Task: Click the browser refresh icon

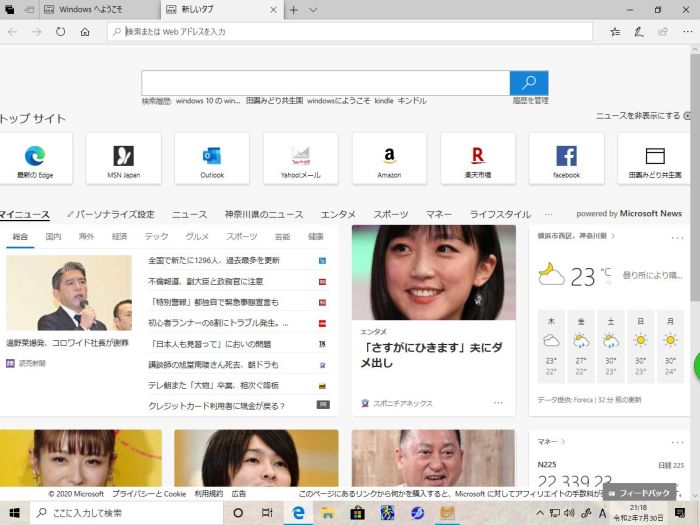Action: pos(61,32)
